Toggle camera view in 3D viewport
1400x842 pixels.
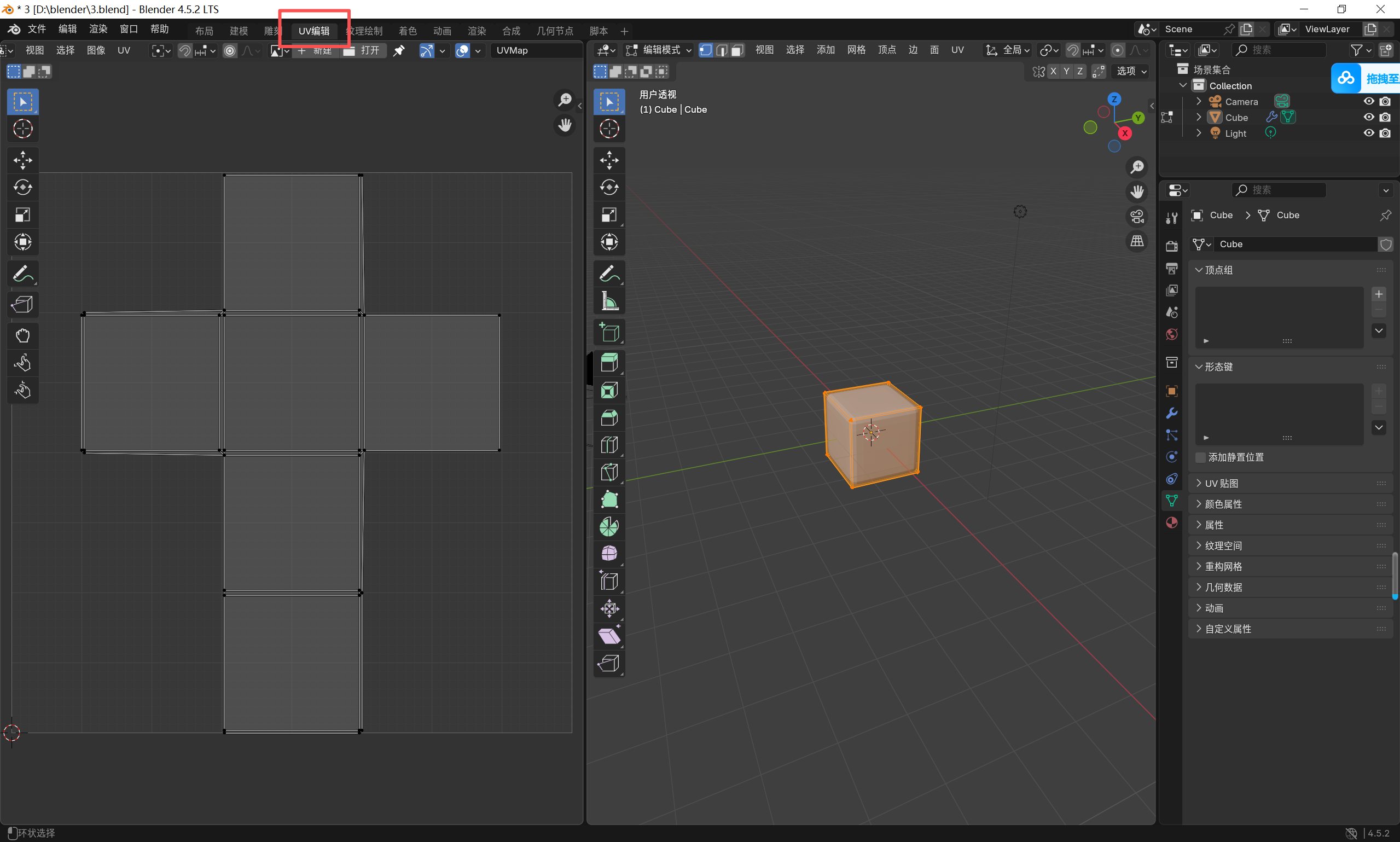1137,217
